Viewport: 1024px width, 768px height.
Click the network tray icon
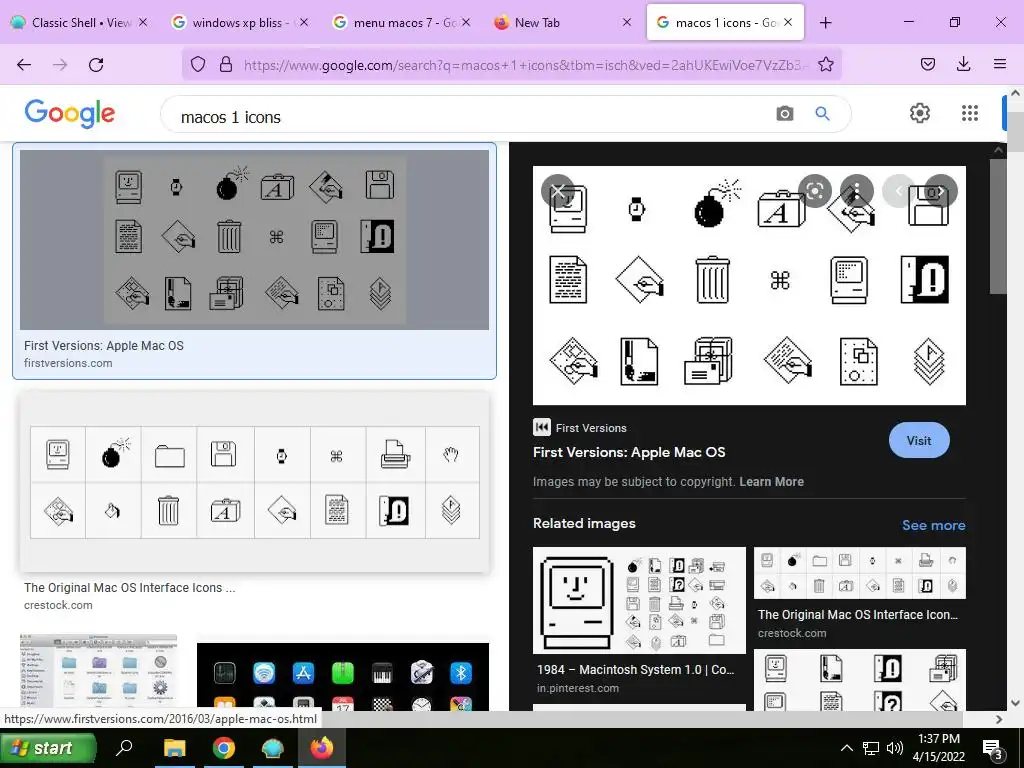[871, 748]
